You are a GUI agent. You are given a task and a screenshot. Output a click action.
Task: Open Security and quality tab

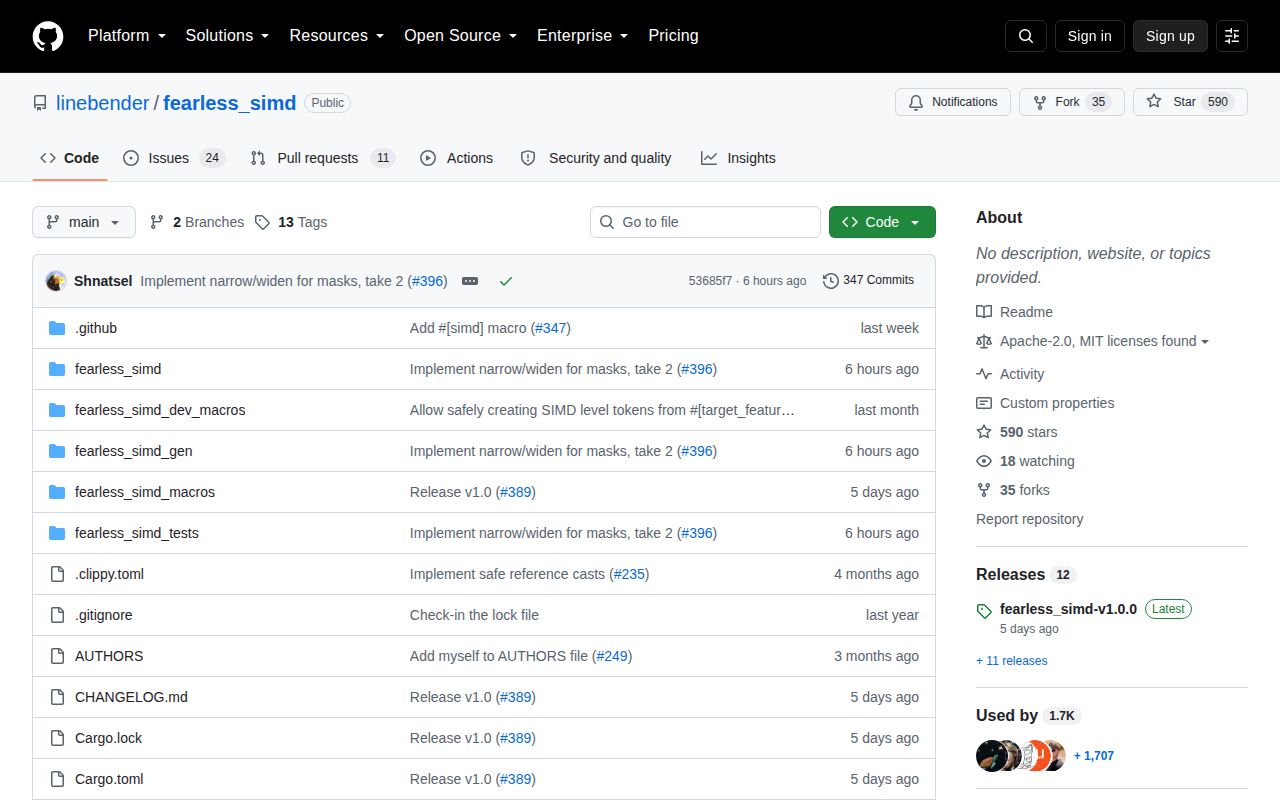pos(596,158)
